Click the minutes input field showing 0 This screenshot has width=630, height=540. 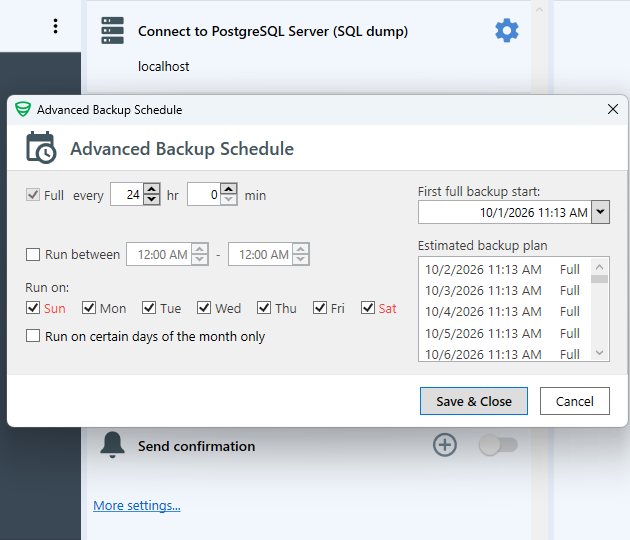click(x=204, y=194)
